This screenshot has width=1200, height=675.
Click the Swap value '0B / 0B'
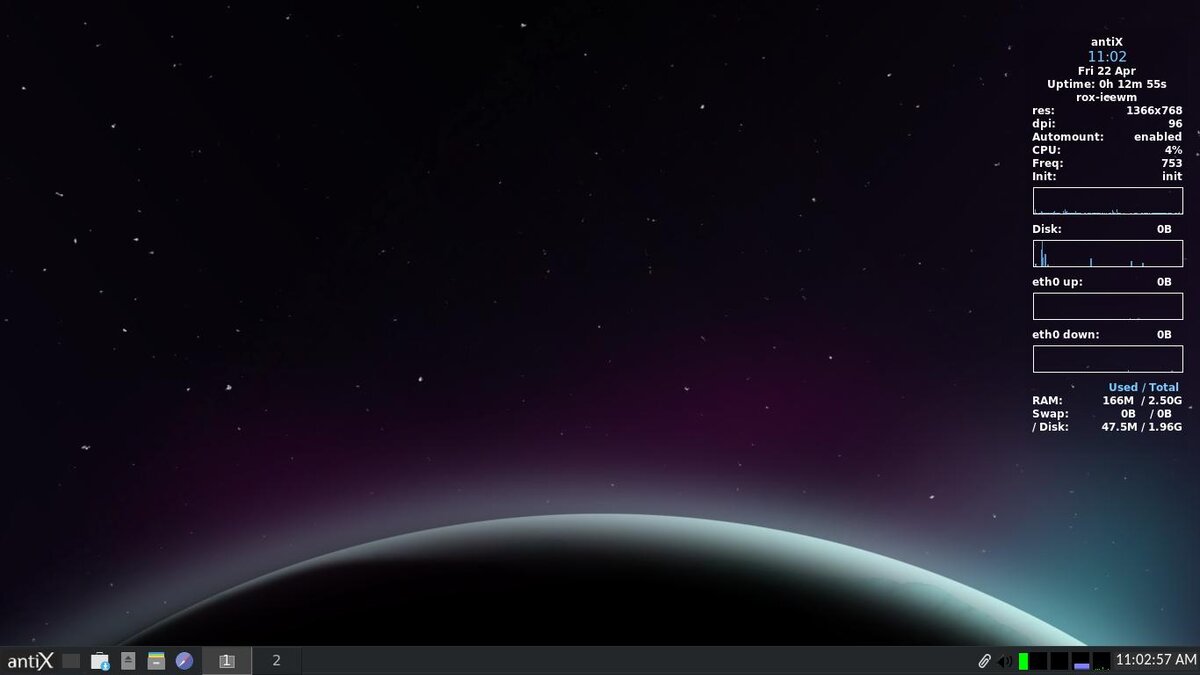1146,413
